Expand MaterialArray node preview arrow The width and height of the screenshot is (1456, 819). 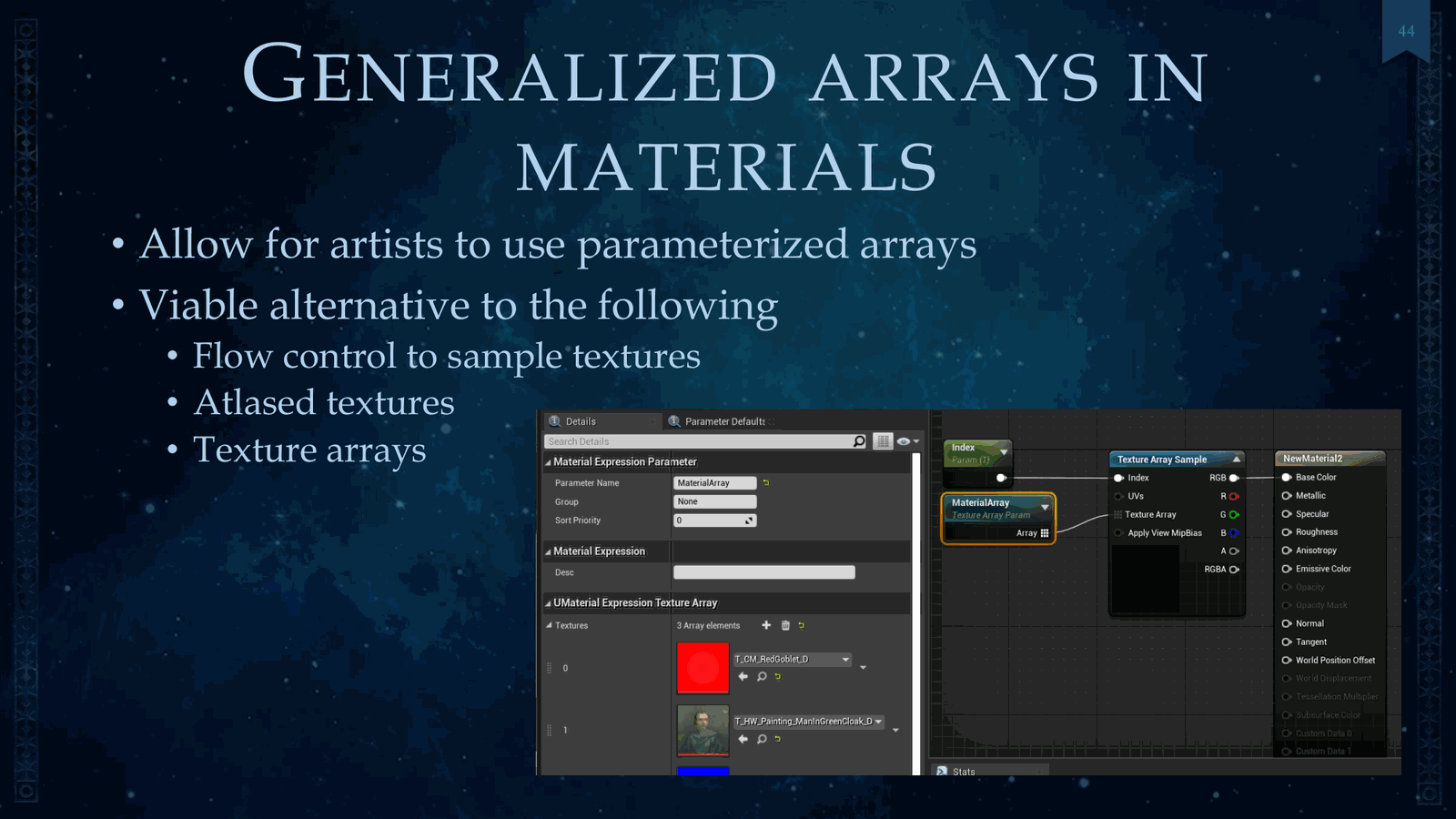(1045, 507)
